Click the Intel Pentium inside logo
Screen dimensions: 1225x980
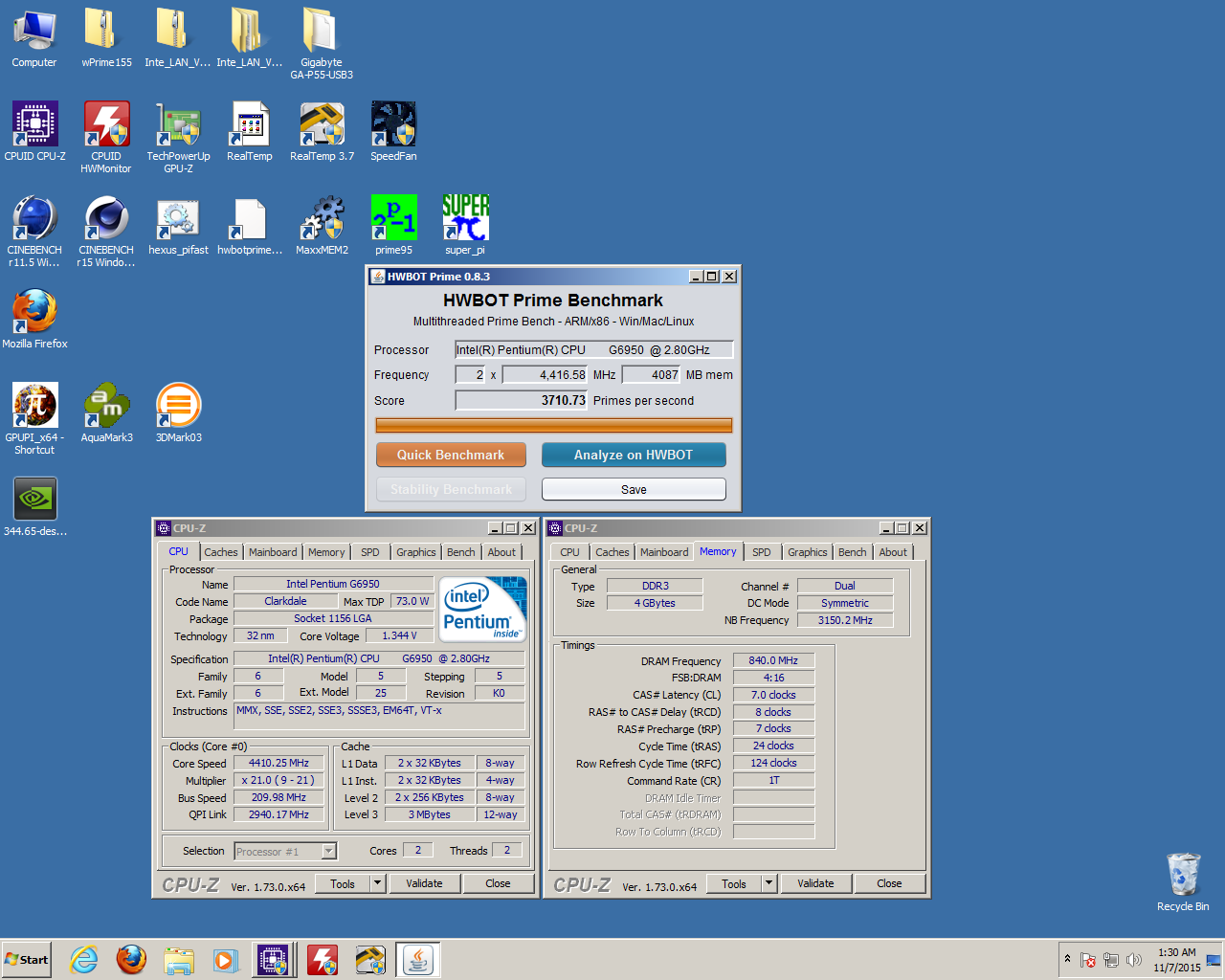tap(484, 608)
